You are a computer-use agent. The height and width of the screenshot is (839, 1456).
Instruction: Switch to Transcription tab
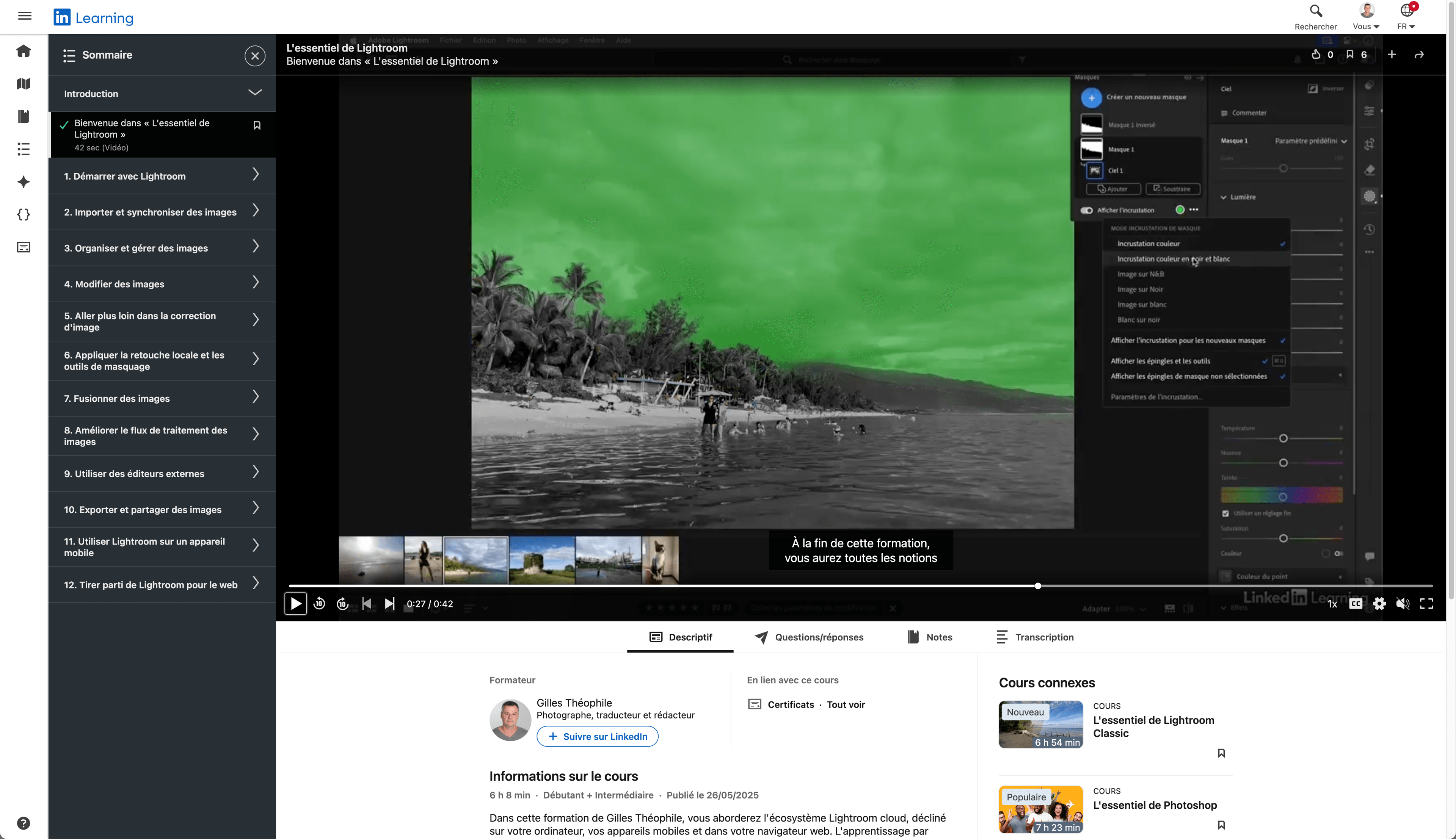pyautogui.click(x=1035, y=637)
